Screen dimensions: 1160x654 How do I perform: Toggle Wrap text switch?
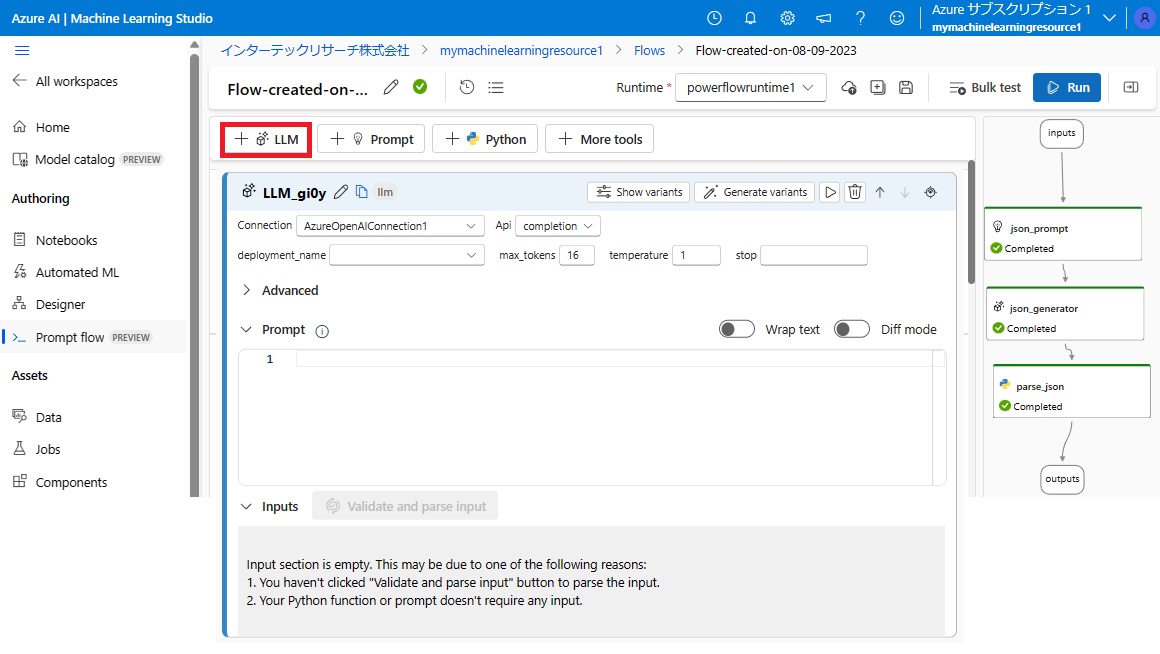point(737,329)
